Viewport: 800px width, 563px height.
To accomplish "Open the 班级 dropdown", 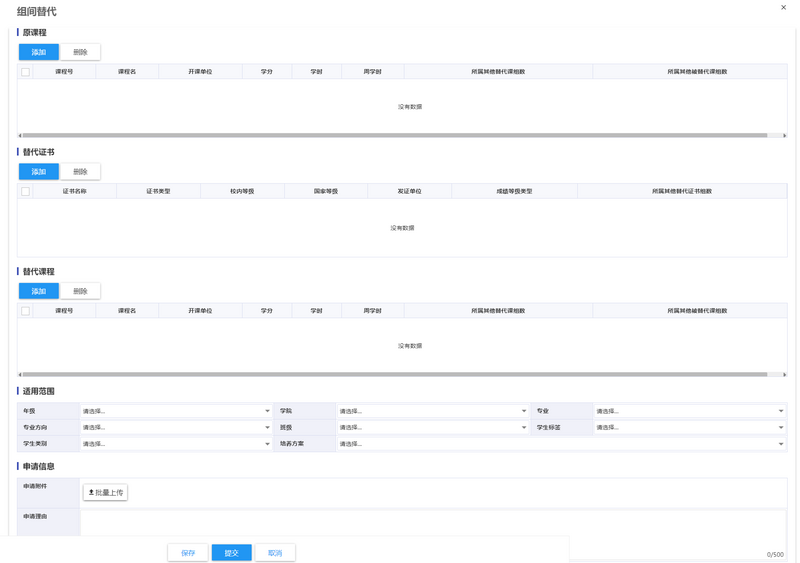I will click(x=433, y=427).
